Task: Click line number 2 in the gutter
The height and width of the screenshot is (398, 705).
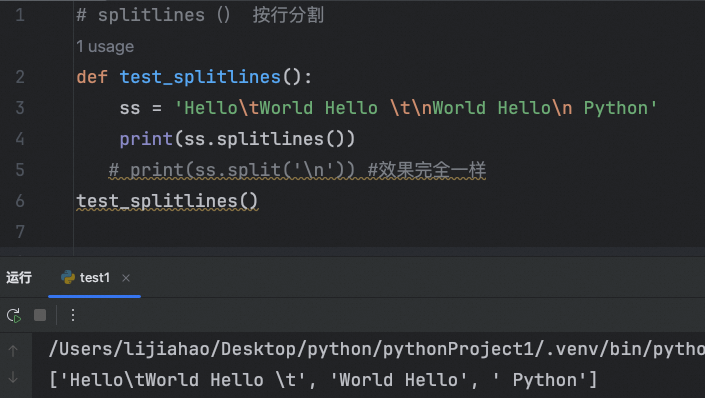Action: click(20, 77)
